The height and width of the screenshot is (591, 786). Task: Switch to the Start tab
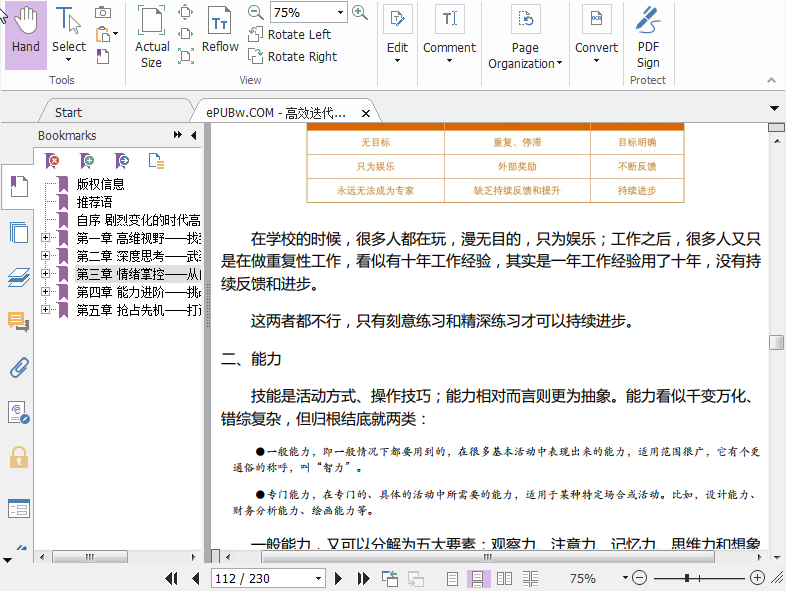(x=69, y=112)
